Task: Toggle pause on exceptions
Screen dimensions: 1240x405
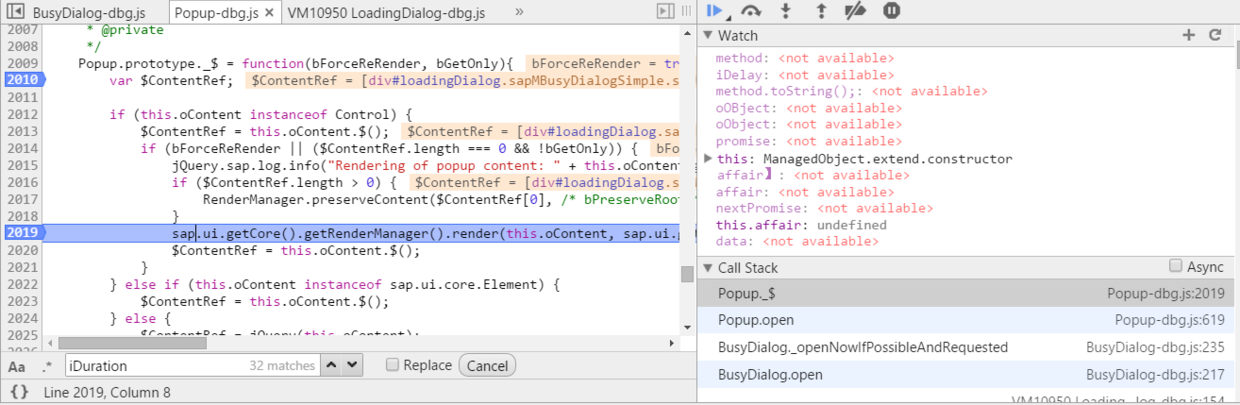Action: click(x=891, y=11)
